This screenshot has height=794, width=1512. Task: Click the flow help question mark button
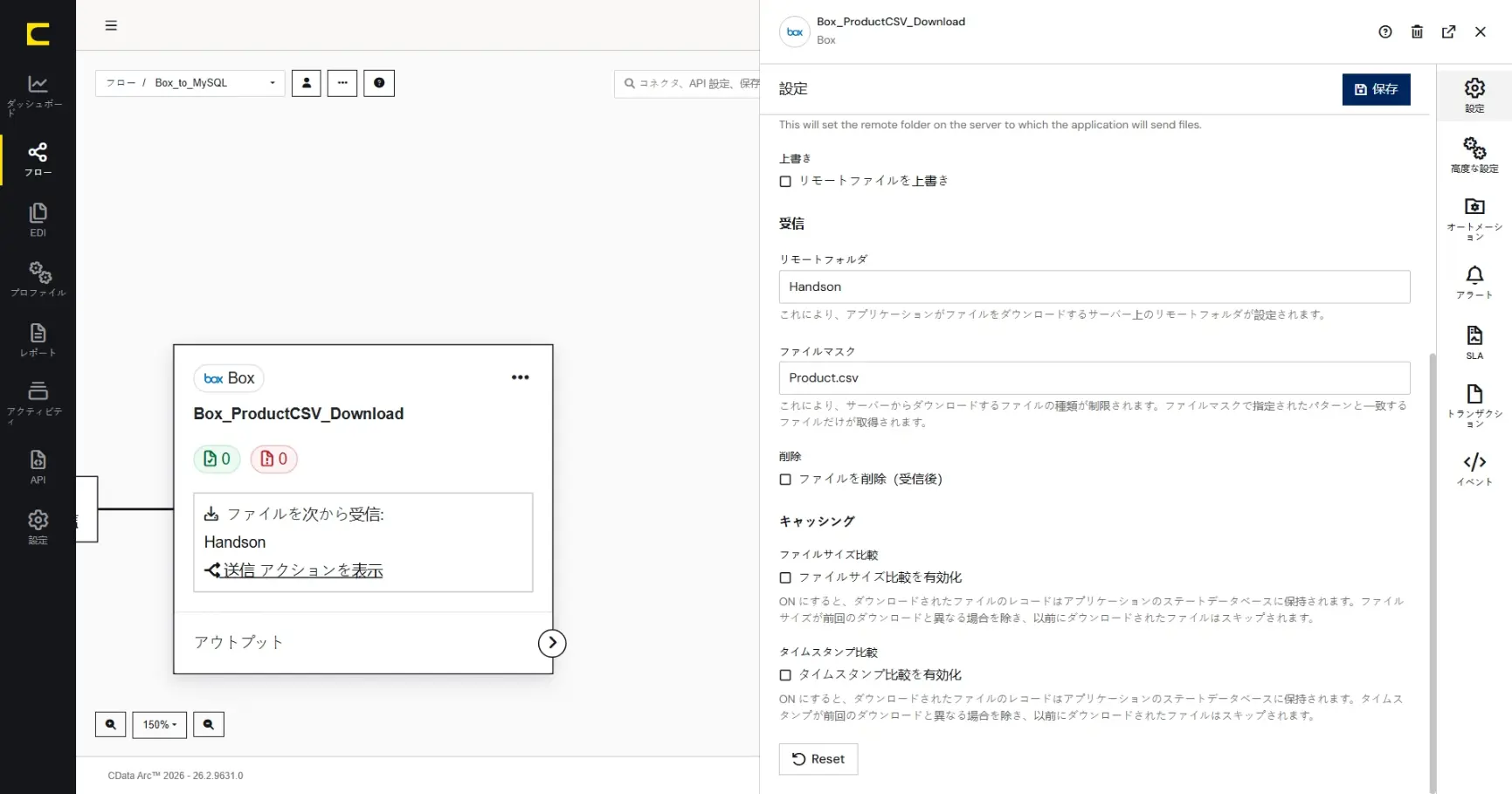click(x=379, y=83)
